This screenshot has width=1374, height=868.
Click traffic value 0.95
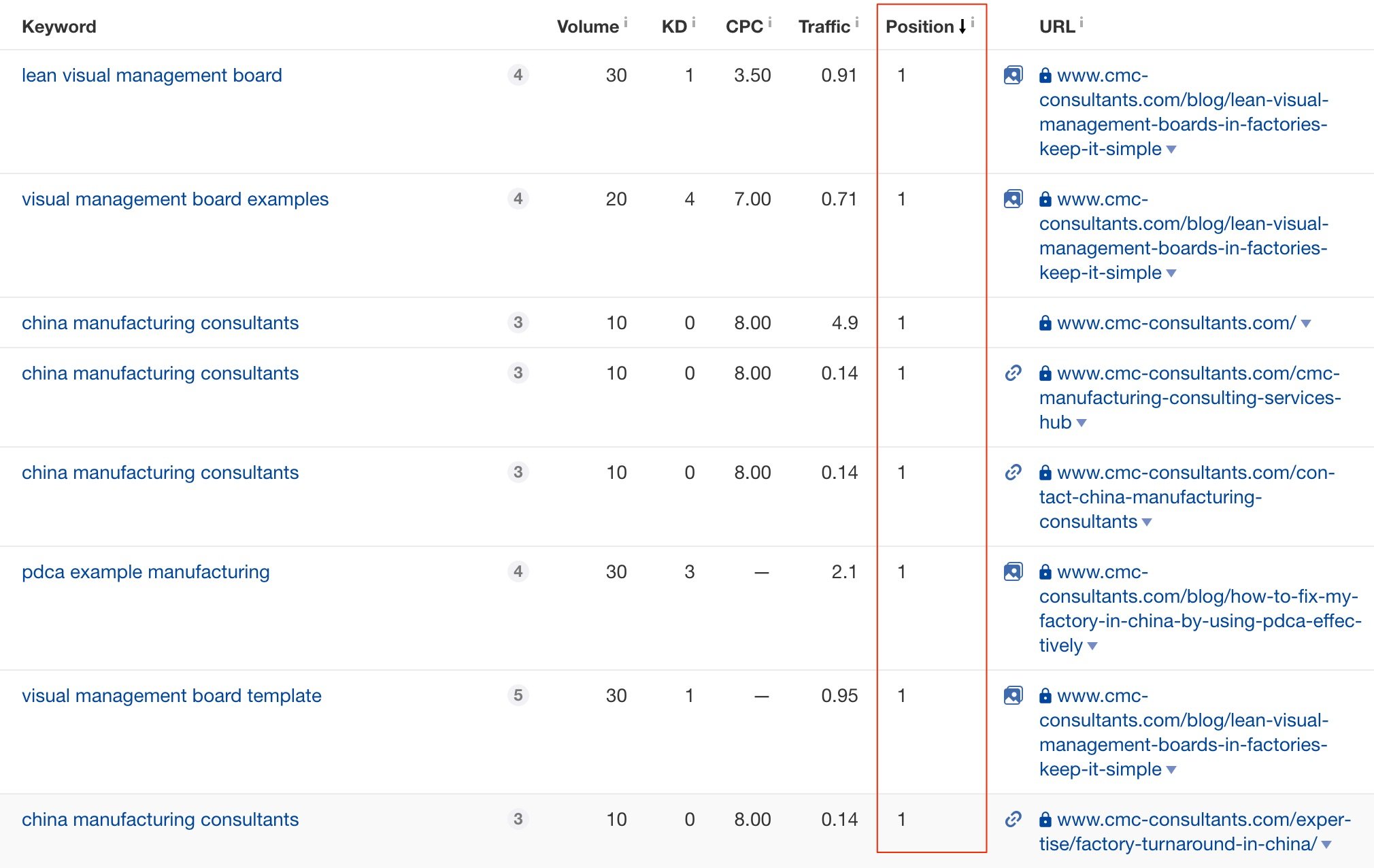coord(839,695)
